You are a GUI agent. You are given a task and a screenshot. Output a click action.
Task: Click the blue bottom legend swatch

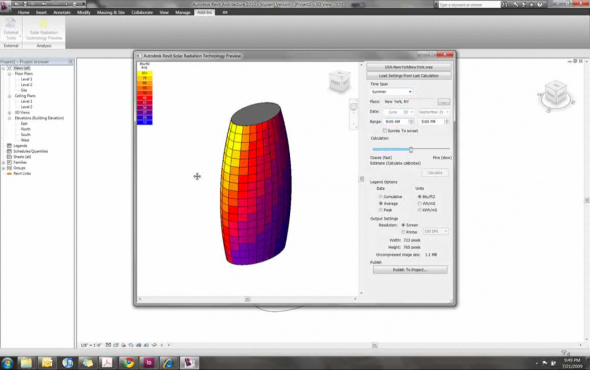coord(144,122)
